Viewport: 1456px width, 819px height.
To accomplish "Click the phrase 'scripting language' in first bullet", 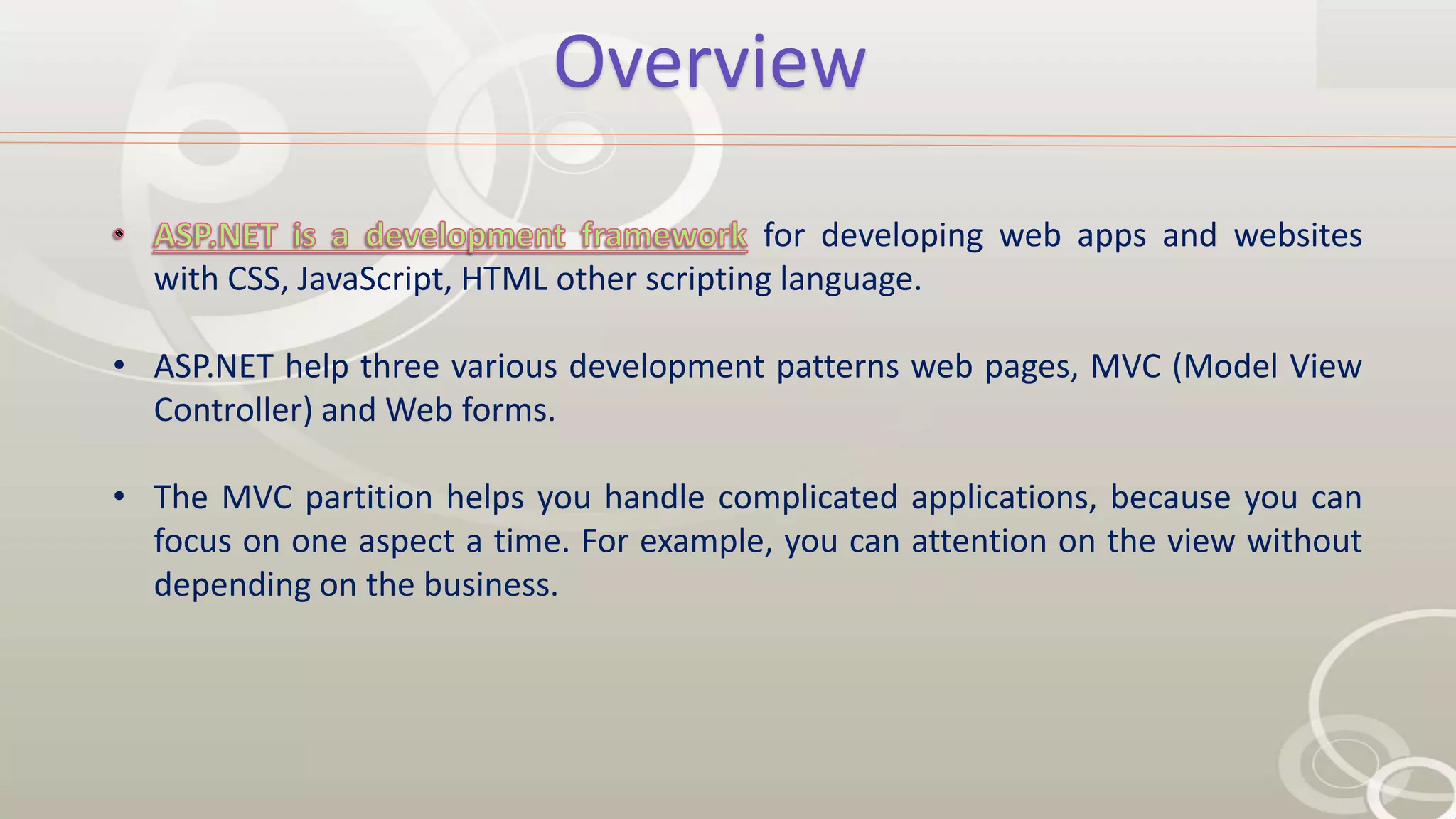I will (782, 279).
